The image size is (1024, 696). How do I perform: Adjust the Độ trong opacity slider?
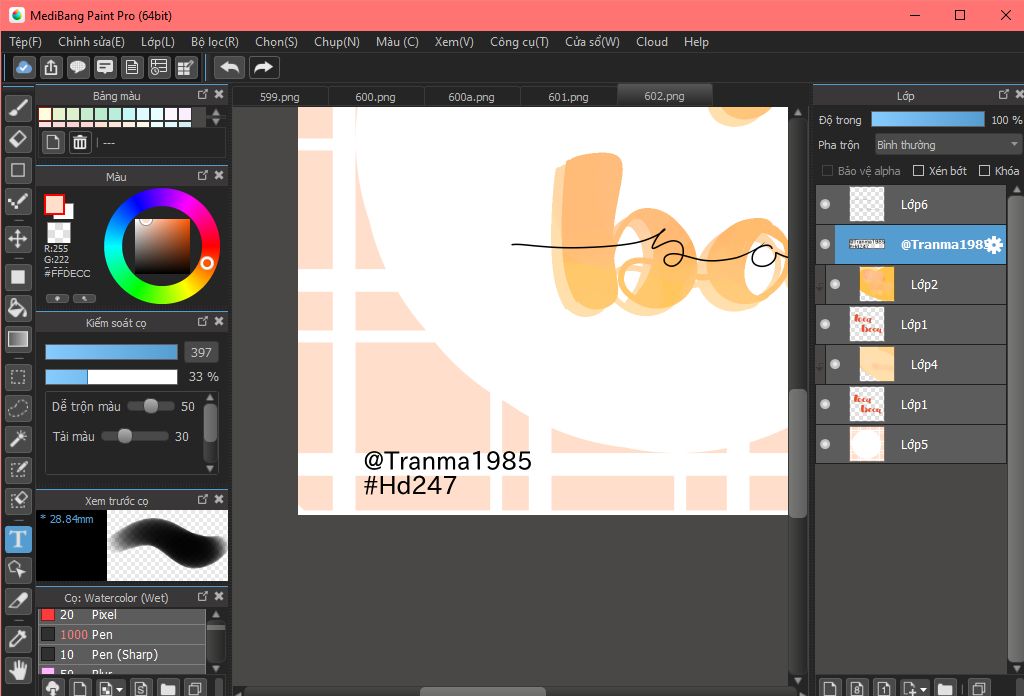point(927,119)
